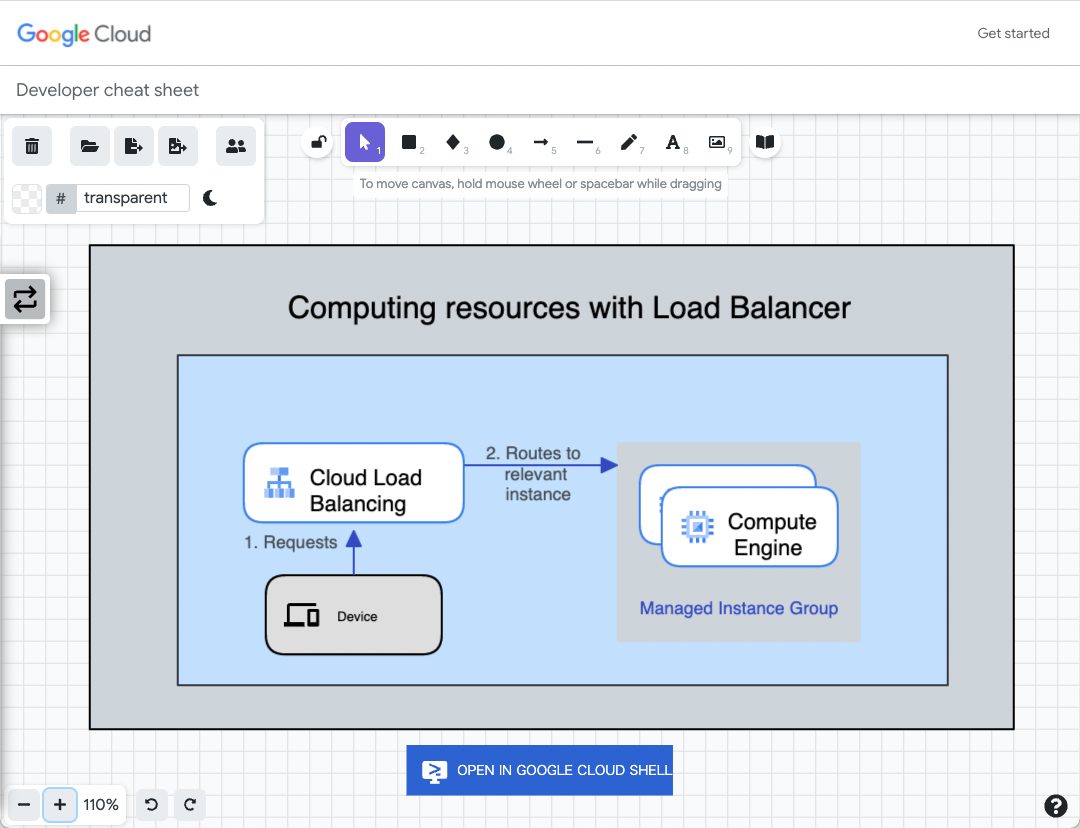Select the Cloud Load Balancing box
This screenshot has height=828, width=1080.
(353, 483)
